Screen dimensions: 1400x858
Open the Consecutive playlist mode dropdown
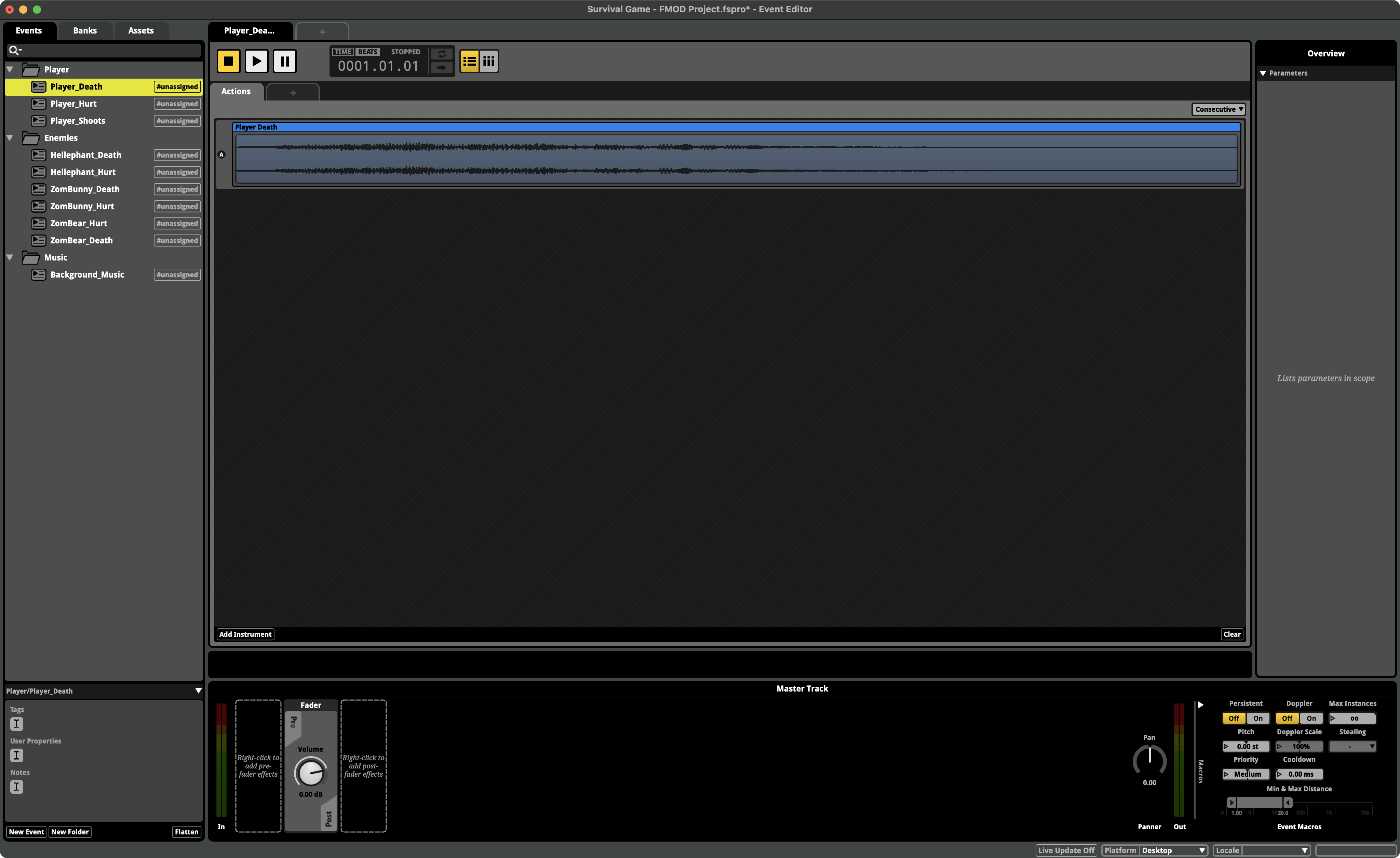click(1218, 109)
